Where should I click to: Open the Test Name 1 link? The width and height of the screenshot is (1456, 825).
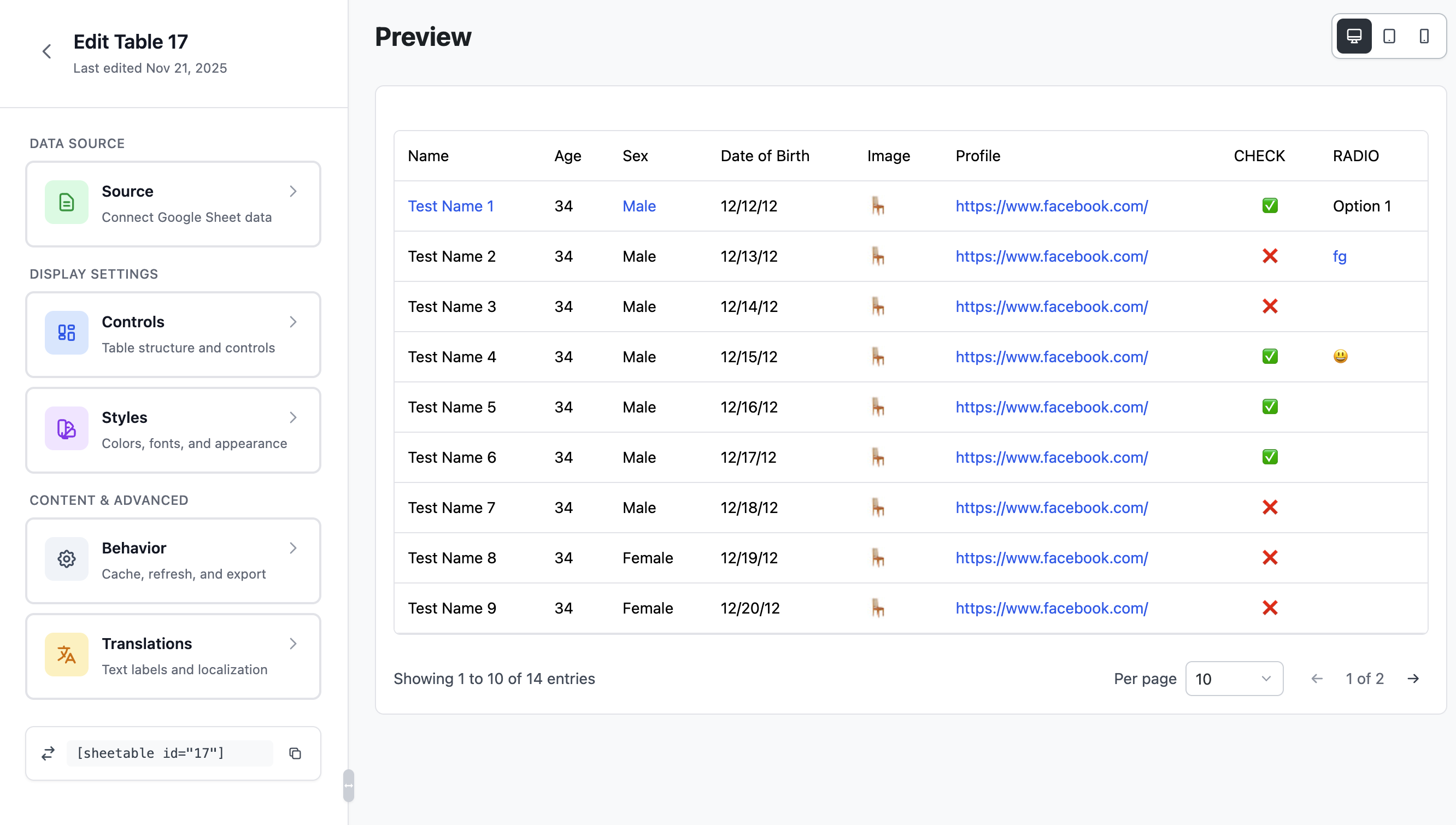coord(450,207)
